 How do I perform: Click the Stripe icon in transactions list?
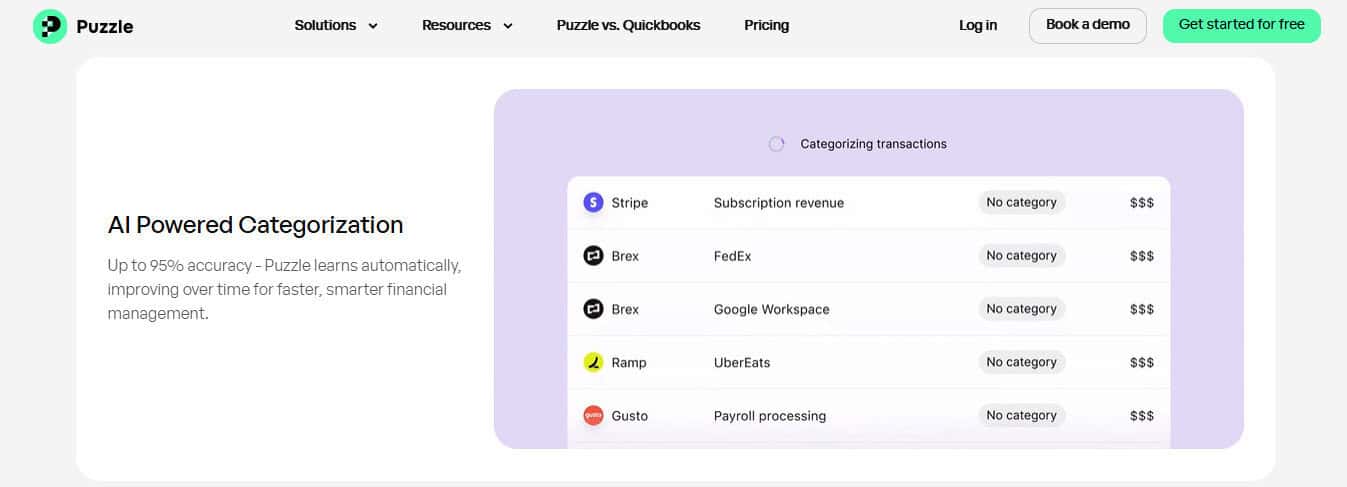[x=593, y=202]
